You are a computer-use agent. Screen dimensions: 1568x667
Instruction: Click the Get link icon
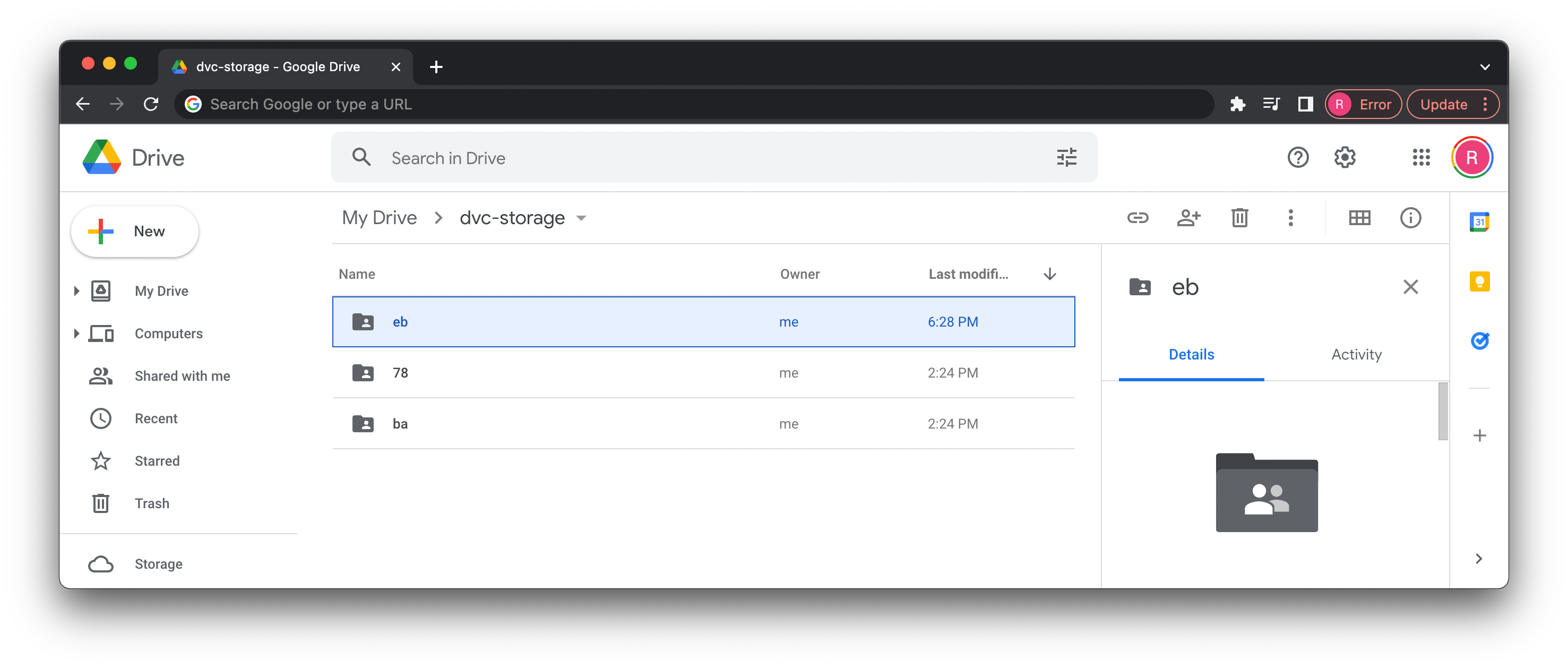click(1137, 217)
